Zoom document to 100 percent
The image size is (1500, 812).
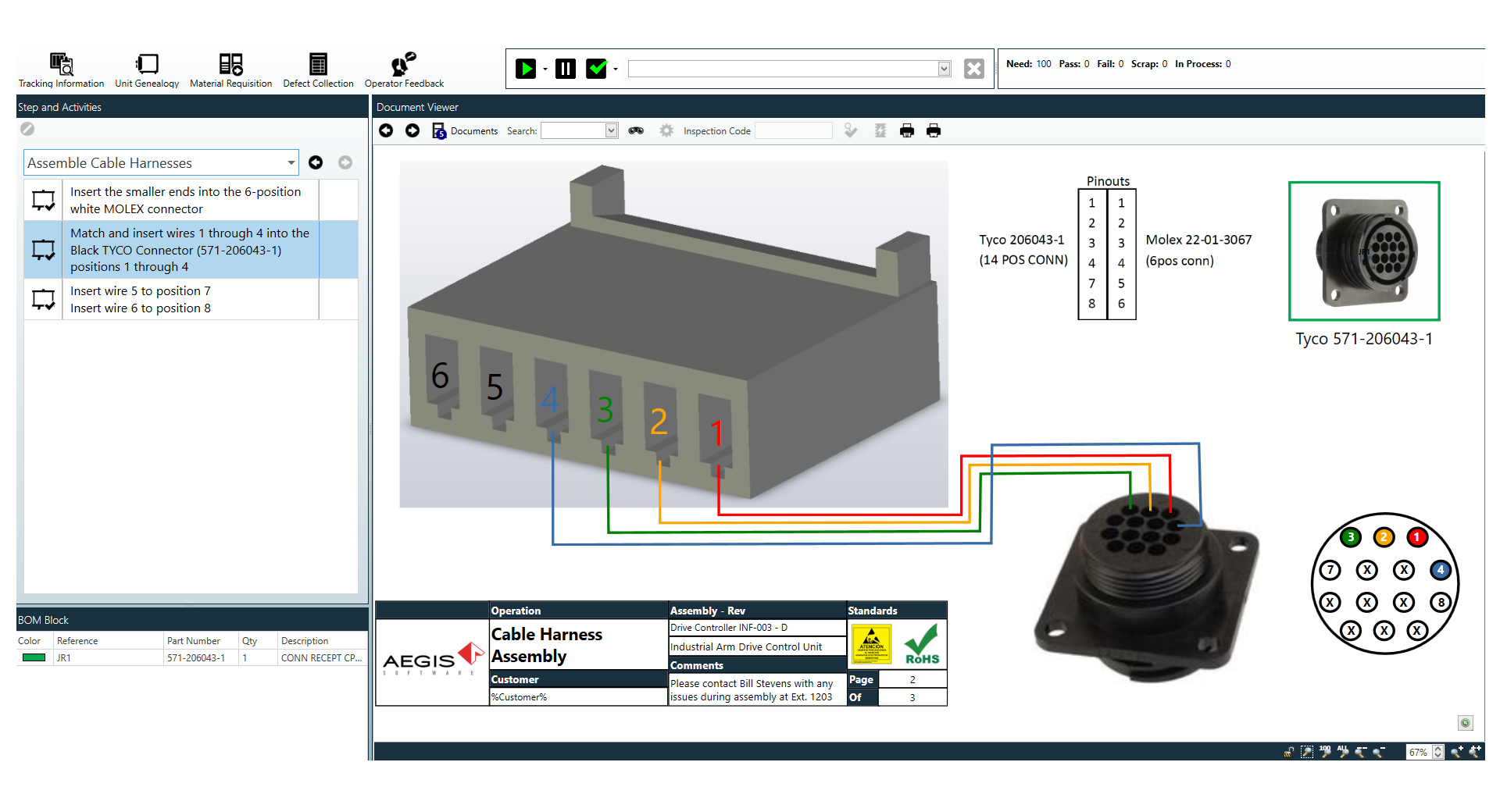1325,752
